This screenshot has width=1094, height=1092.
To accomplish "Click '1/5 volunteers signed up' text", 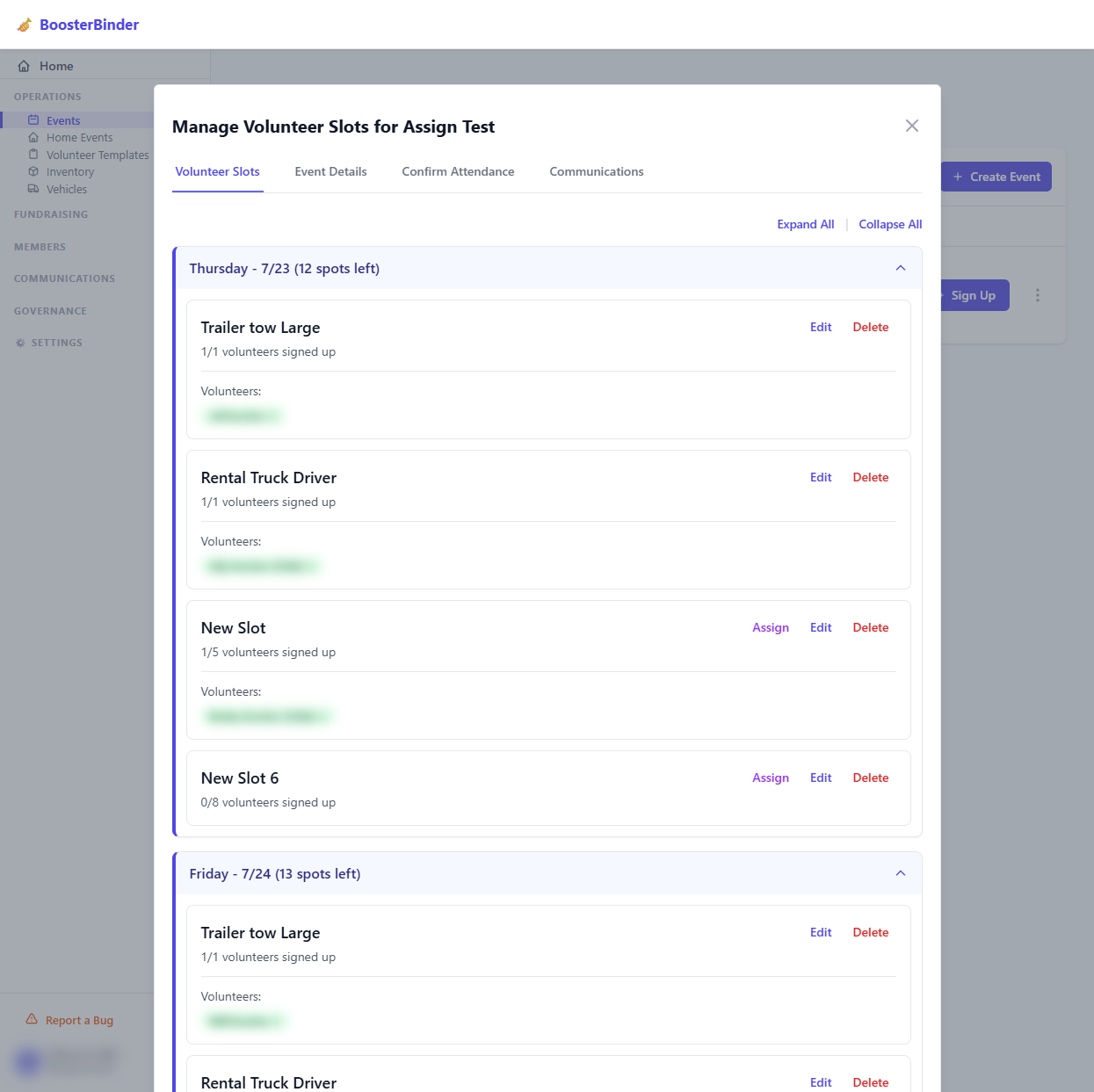I will coord(268,652).
